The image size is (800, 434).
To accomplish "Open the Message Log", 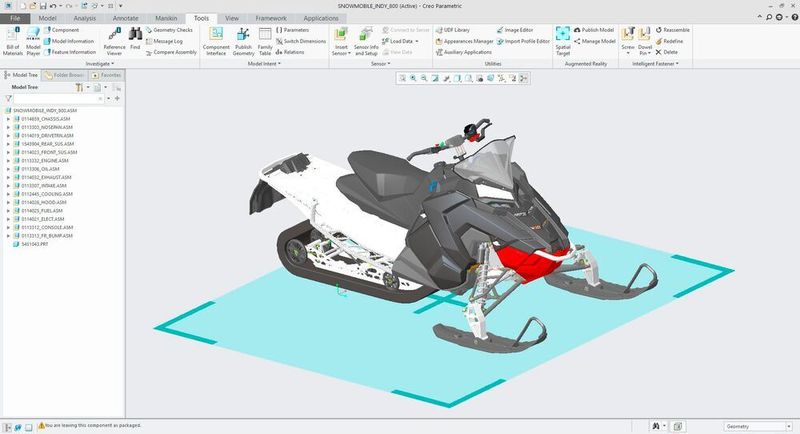I will pyautogui.click(x=164, y=41).
